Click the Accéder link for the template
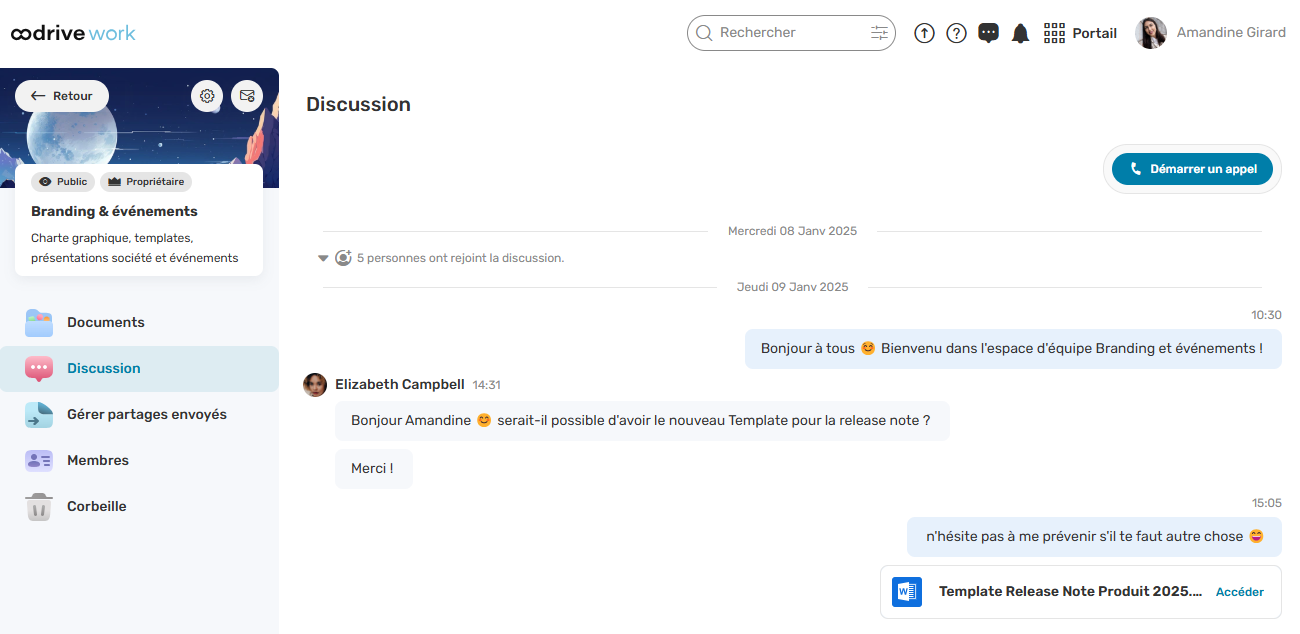The width and height of the screenshot is (1300, 634). point(1239,592)
